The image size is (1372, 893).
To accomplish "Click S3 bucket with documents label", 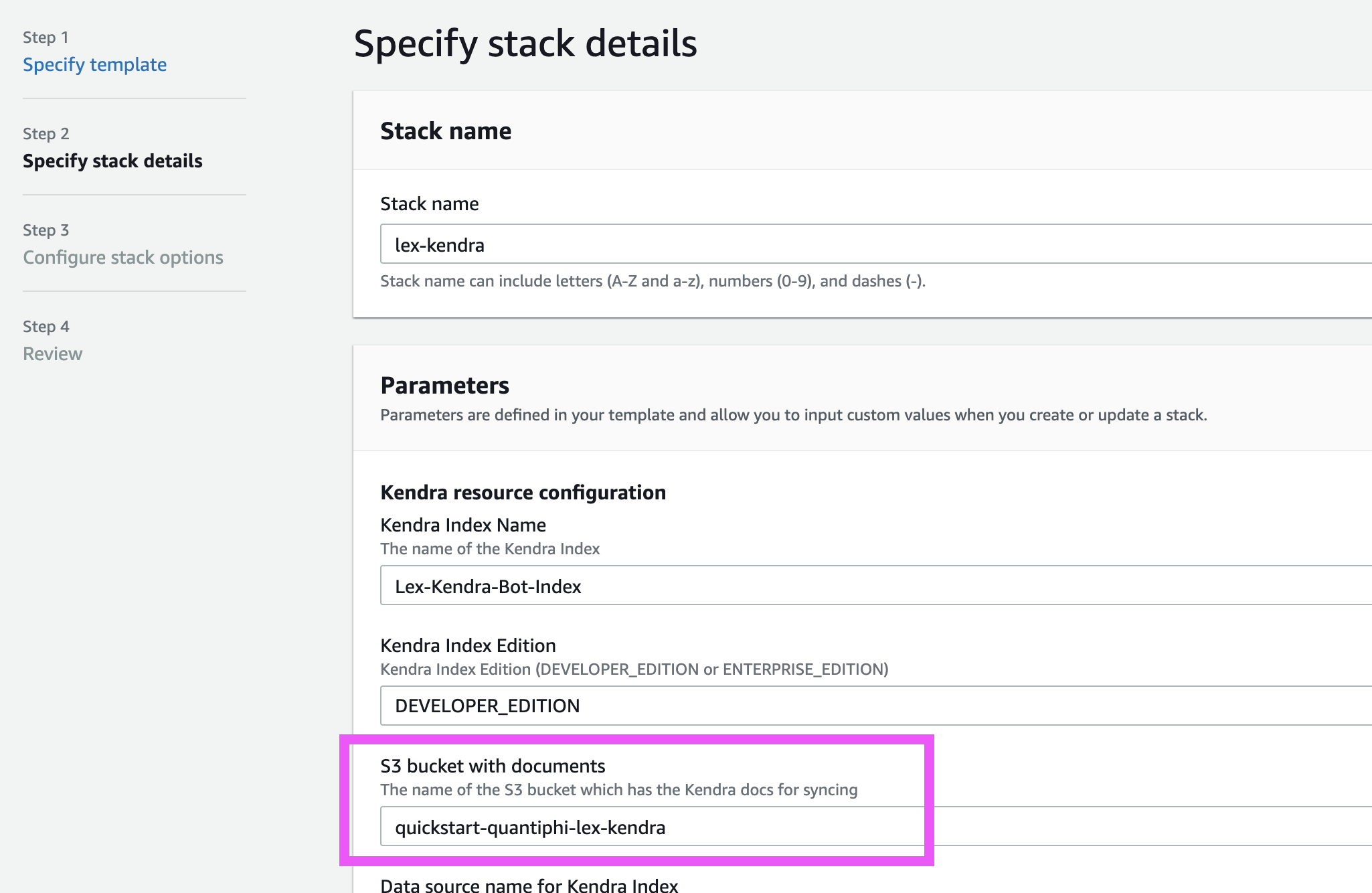I will (x=493, y=766).
